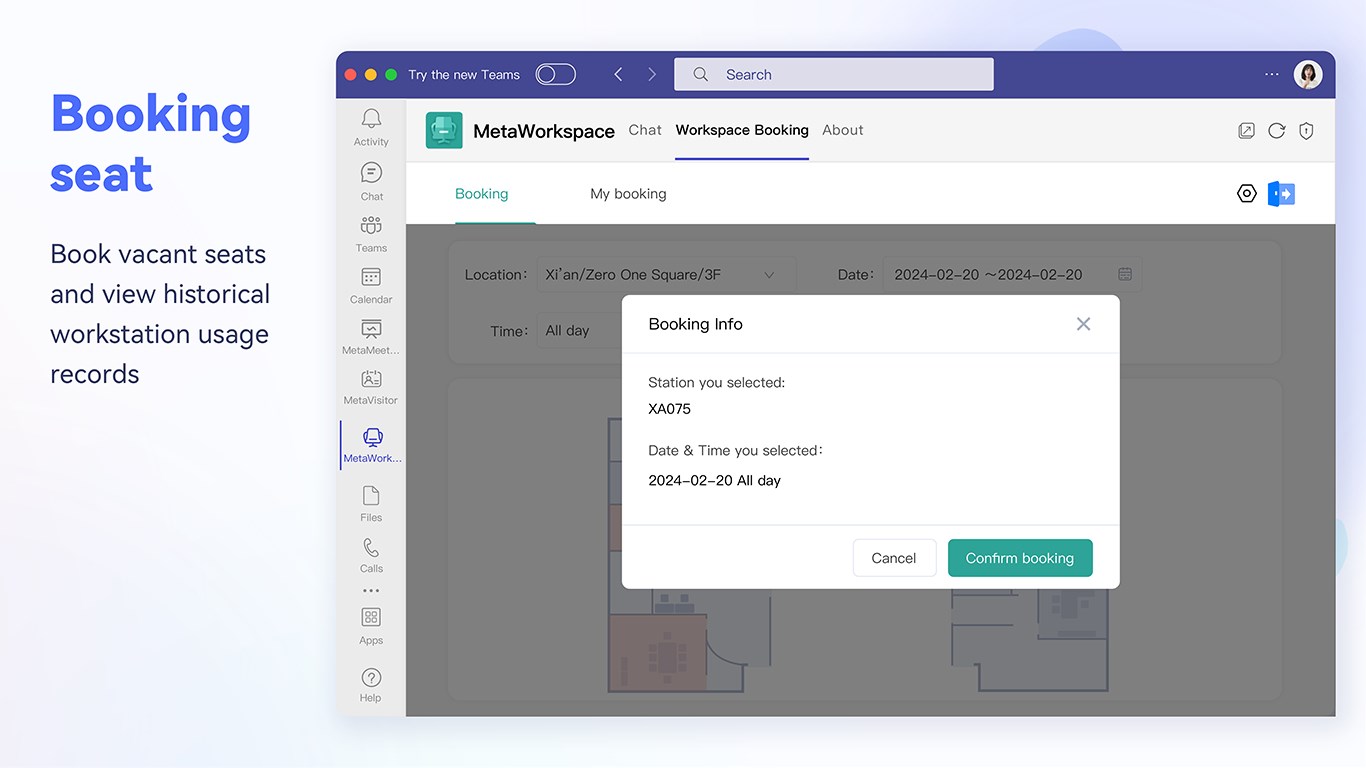
Task: Click the MetaWorkspace app logo
Action: pos(444,130)
